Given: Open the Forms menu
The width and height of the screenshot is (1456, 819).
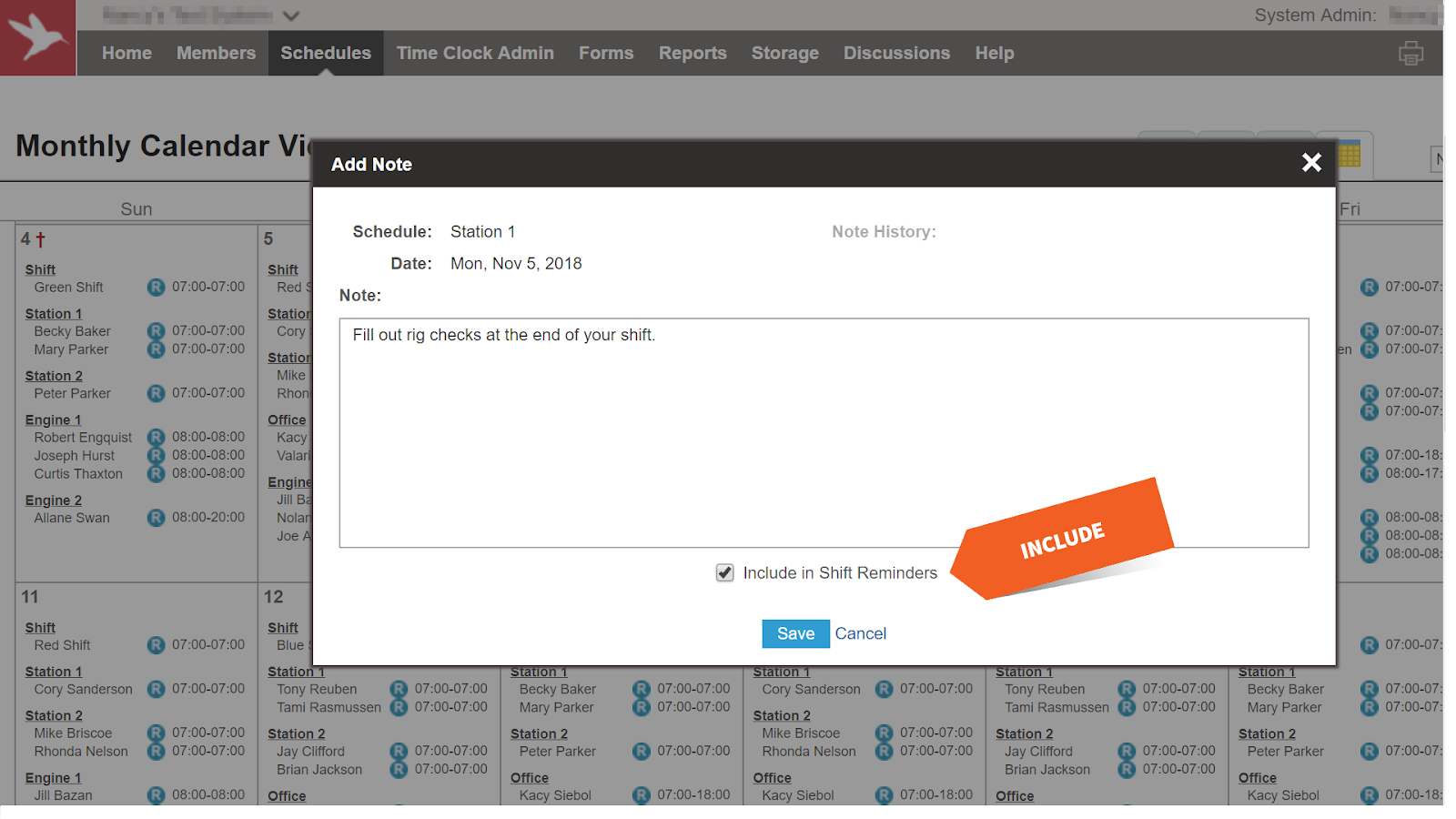Looking at the screenshot, I should (606, 53).
